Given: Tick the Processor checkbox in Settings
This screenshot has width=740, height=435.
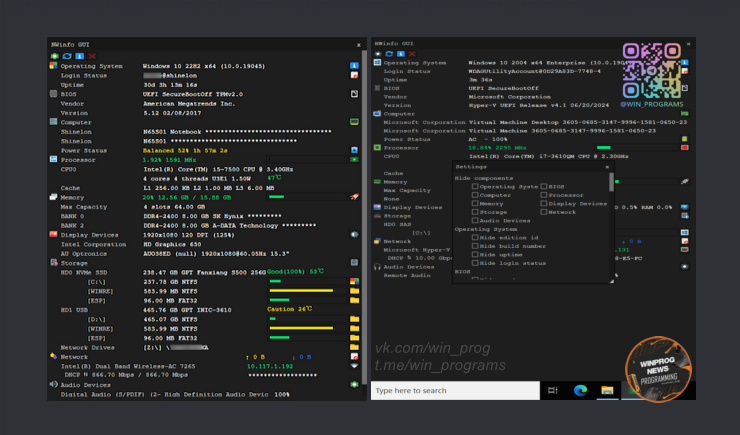Looking at the screenshot, I should [544, 195].
